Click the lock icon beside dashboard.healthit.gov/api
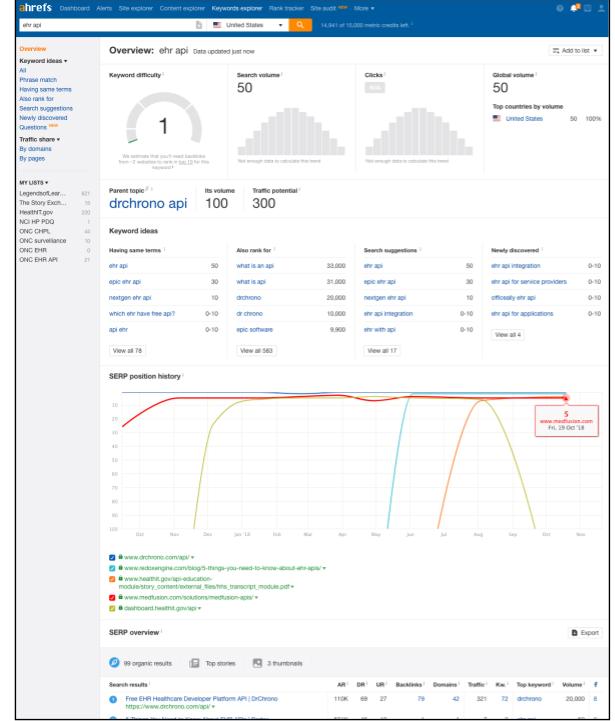Image resolution: width=615 pixels, height=721 pixels. coord(121,608)
